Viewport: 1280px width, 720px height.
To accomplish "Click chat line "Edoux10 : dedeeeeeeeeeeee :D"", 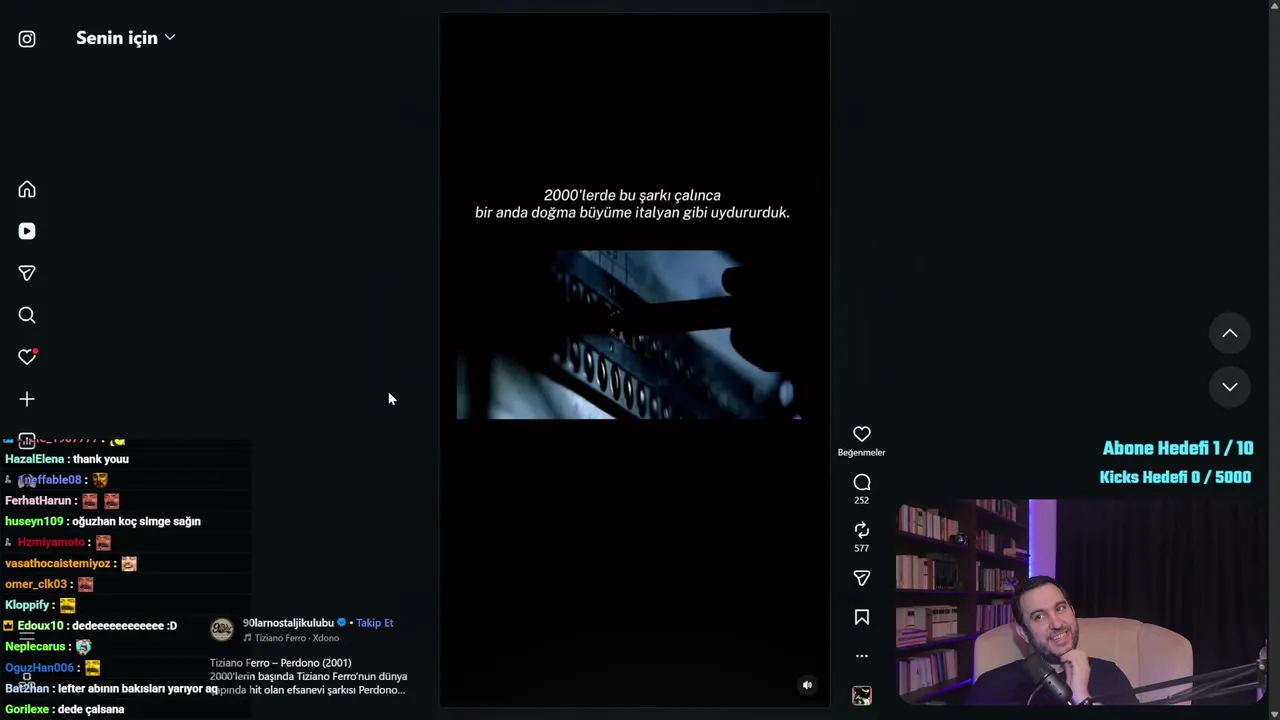I will point(91,626).
